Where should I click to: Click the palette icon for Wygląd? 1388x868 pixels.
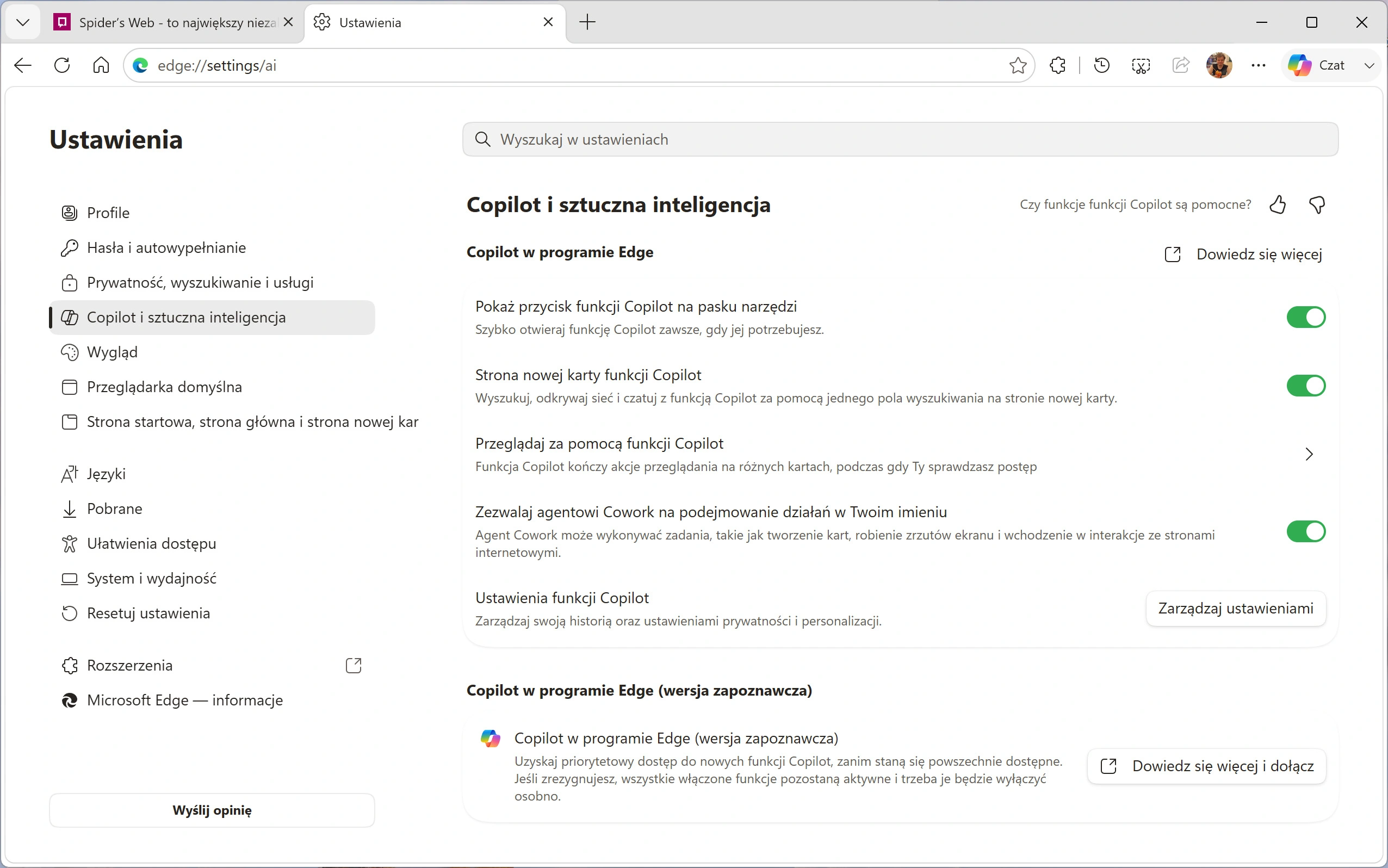point(70,352)
